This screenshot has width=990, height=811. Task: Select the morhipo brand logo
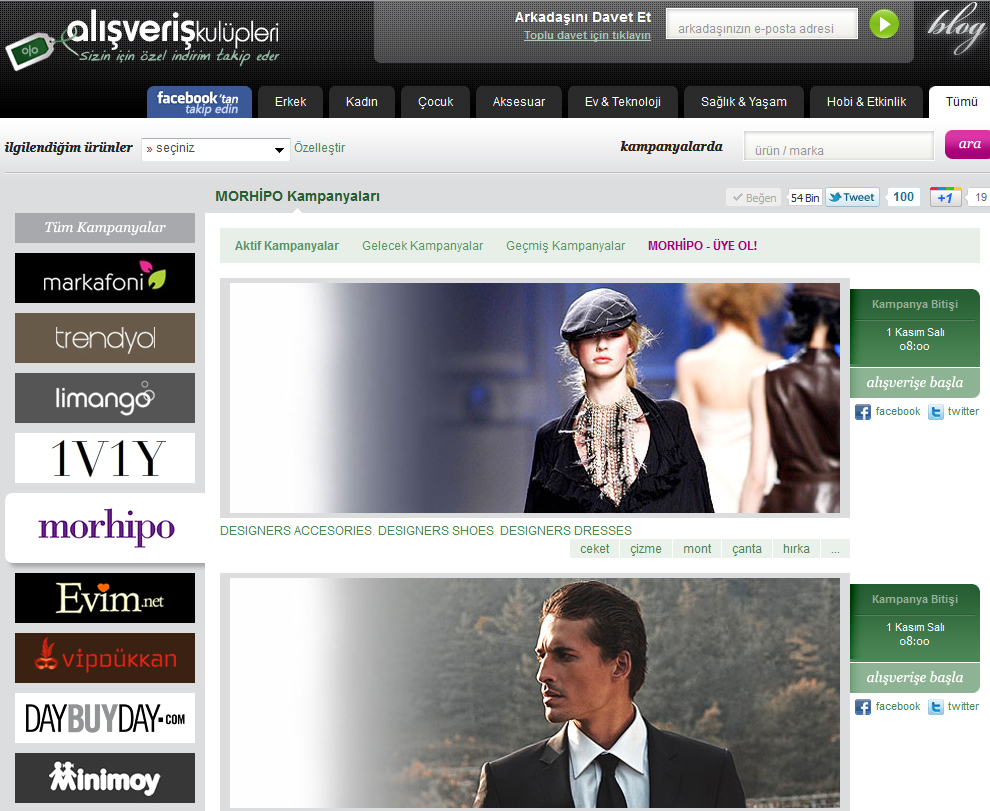tap(105, 528)
